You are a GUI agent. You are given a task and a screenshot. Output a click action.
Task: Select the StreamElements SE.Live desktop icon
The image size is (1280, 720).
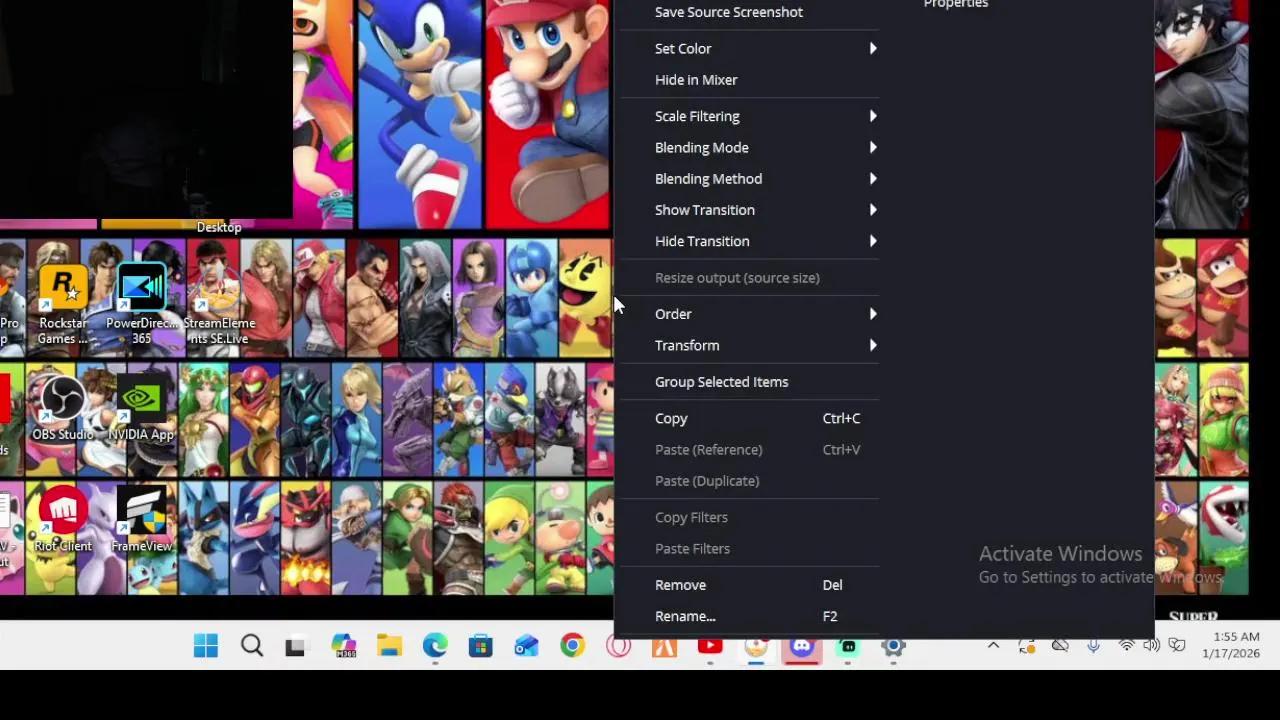219,304
